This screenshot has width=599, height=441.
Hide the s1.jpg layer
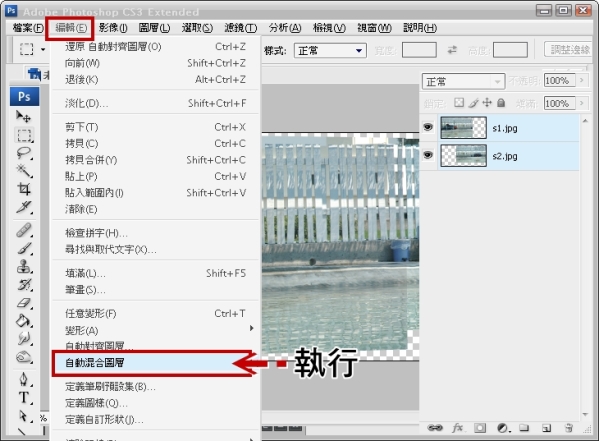pos(428,127)
